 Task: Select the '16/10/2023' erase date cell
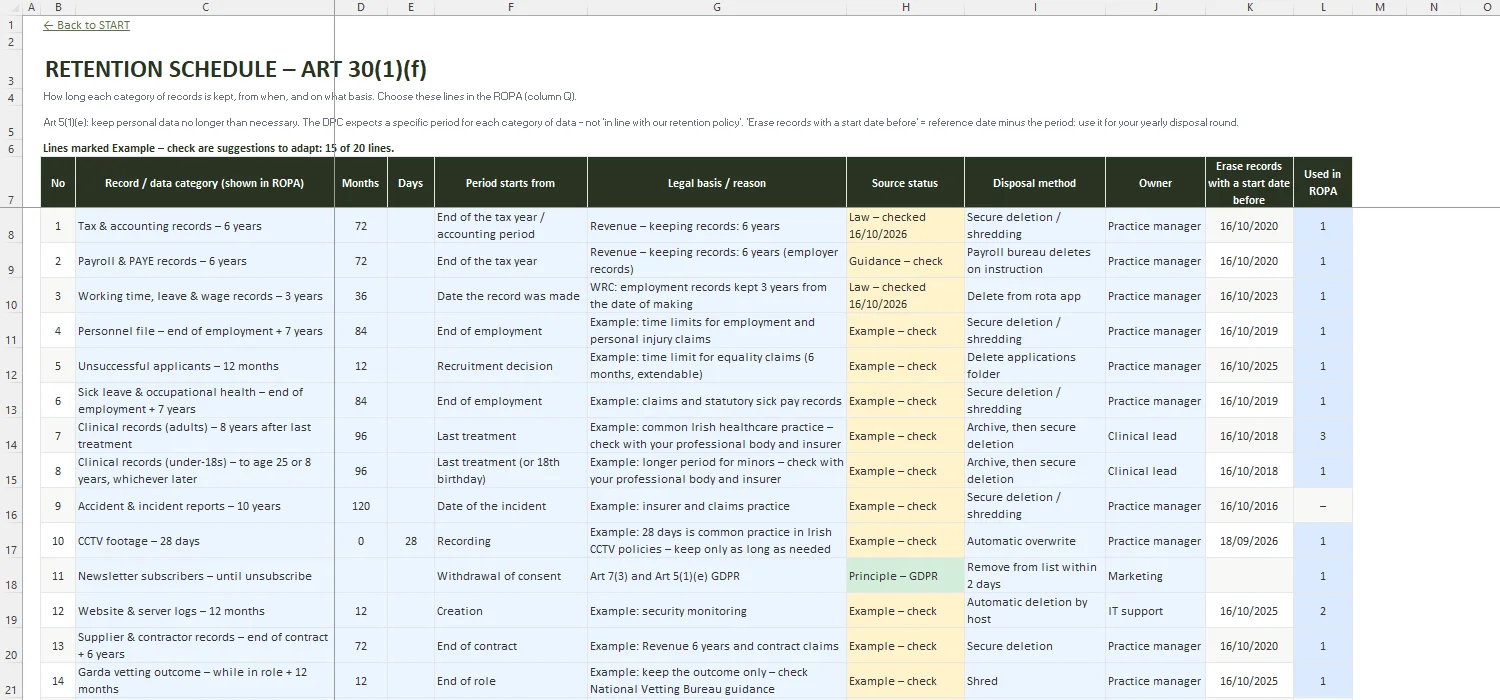click(x=1249, y=296)
